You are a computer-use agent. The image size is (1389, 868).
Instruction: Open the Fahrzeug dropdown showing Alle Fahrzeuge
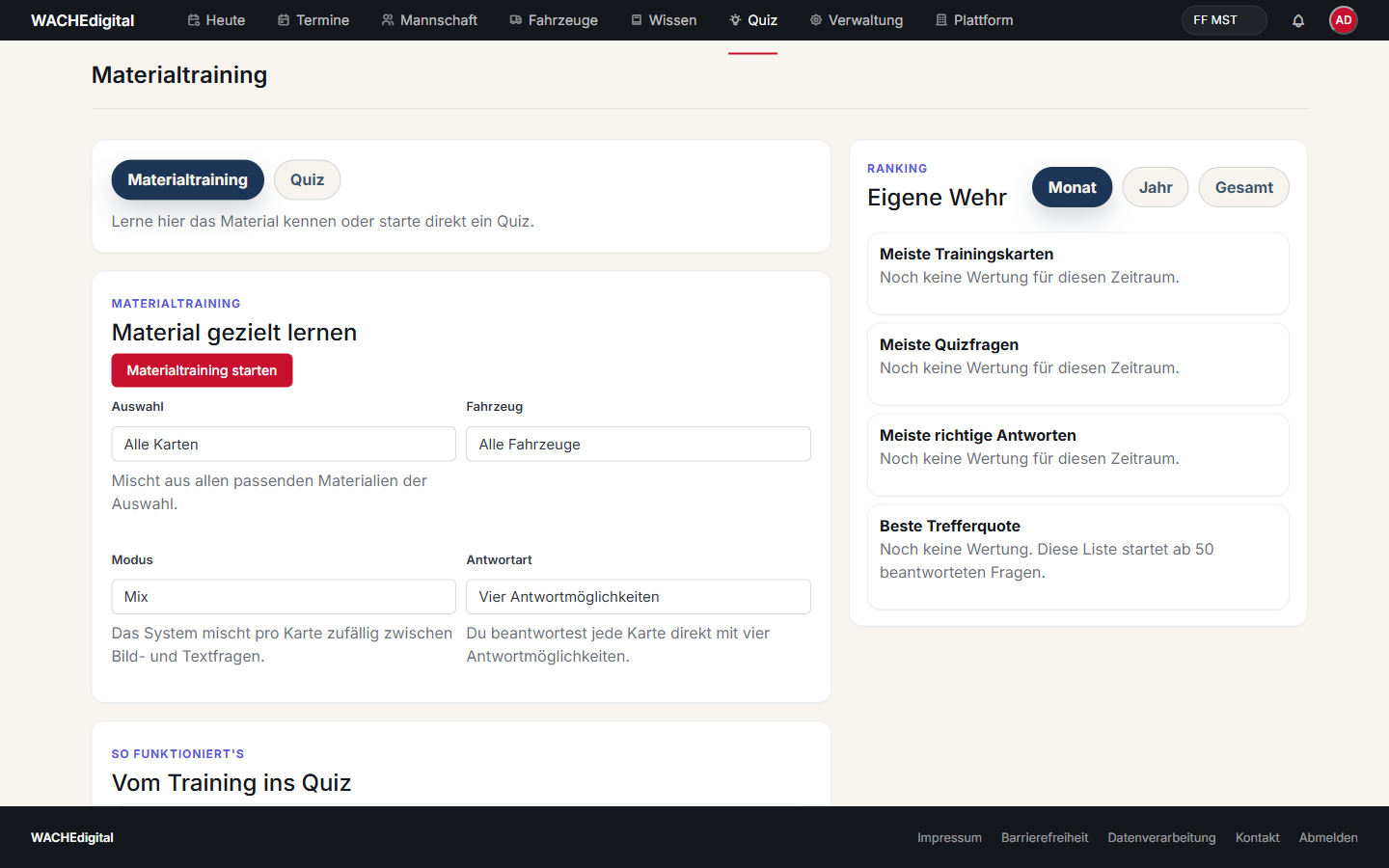point(639,445)
